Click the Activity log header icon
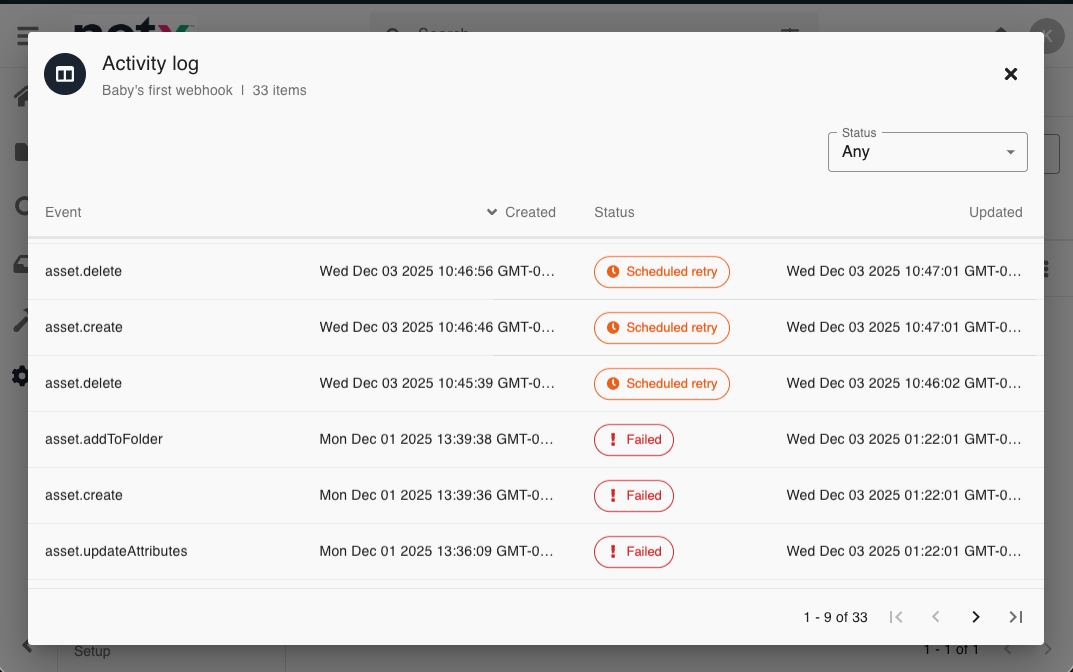1073x672 pixels. [65, 74]
